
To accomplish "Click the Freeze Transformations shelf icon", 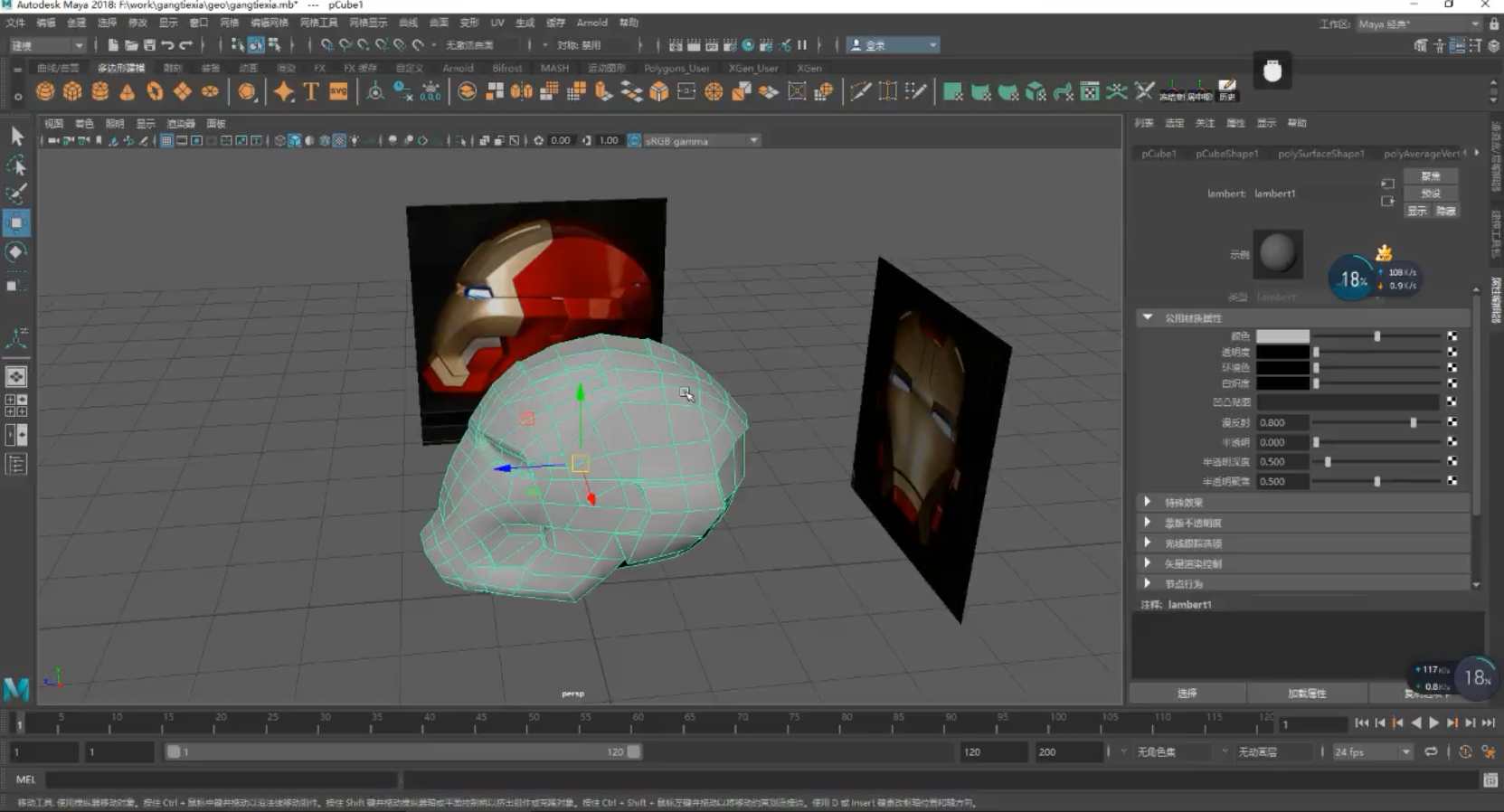I will [1172, 90].
